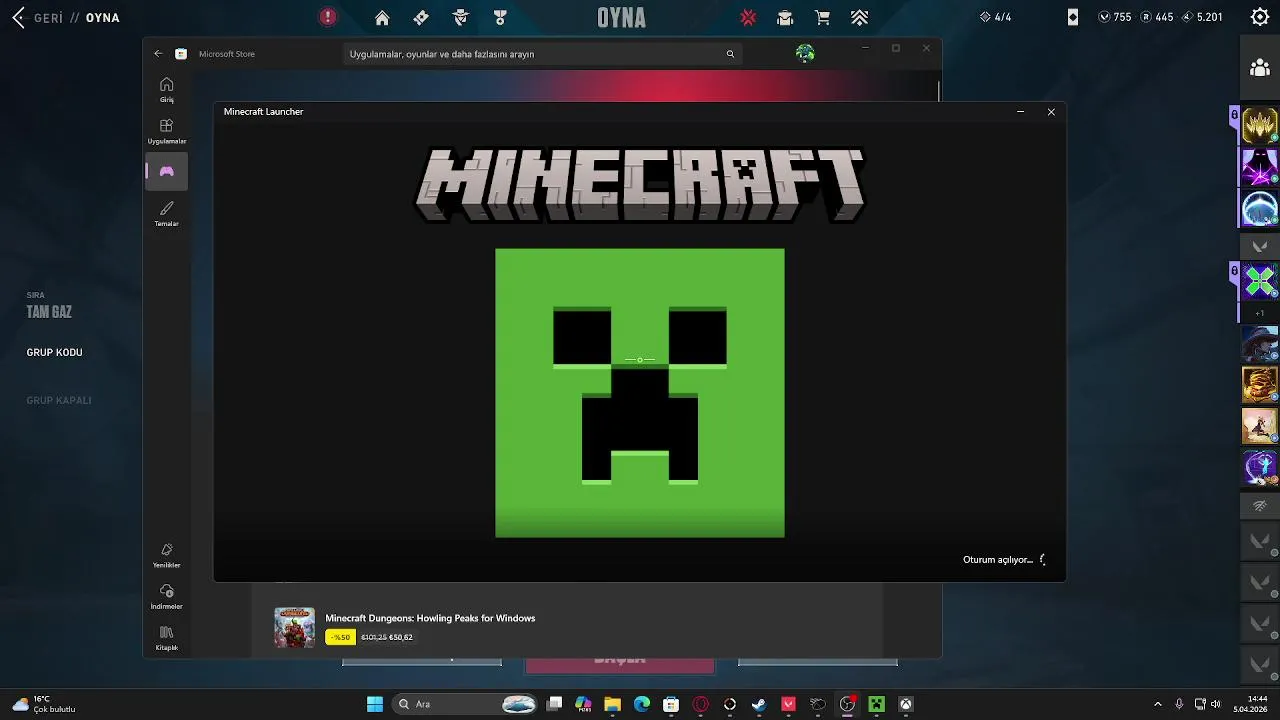Click the OYNA tab in top bar
1280x720 pixels.
(x=621, y=17)
